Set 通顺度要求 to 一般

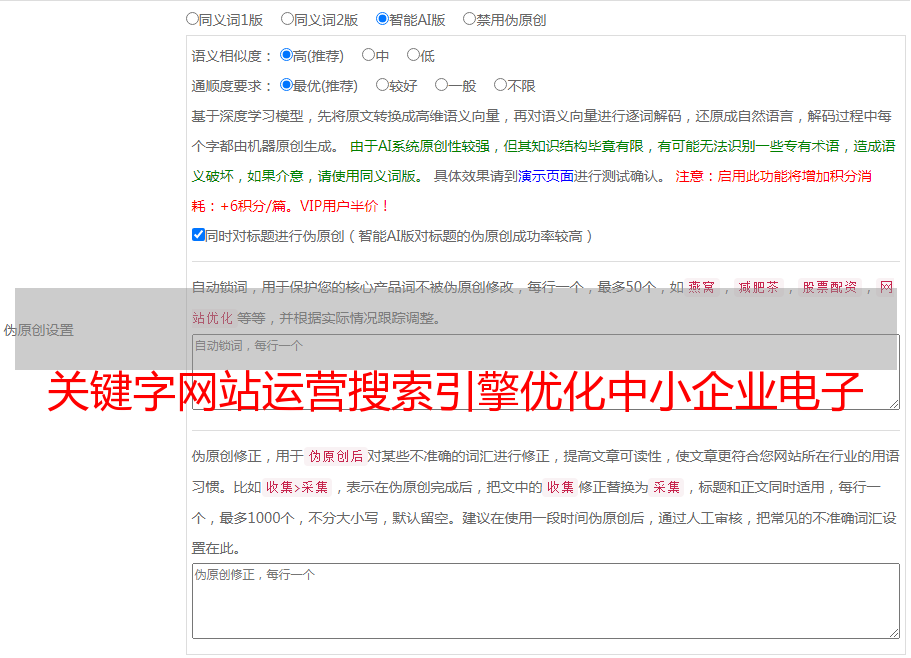(441, 86)
